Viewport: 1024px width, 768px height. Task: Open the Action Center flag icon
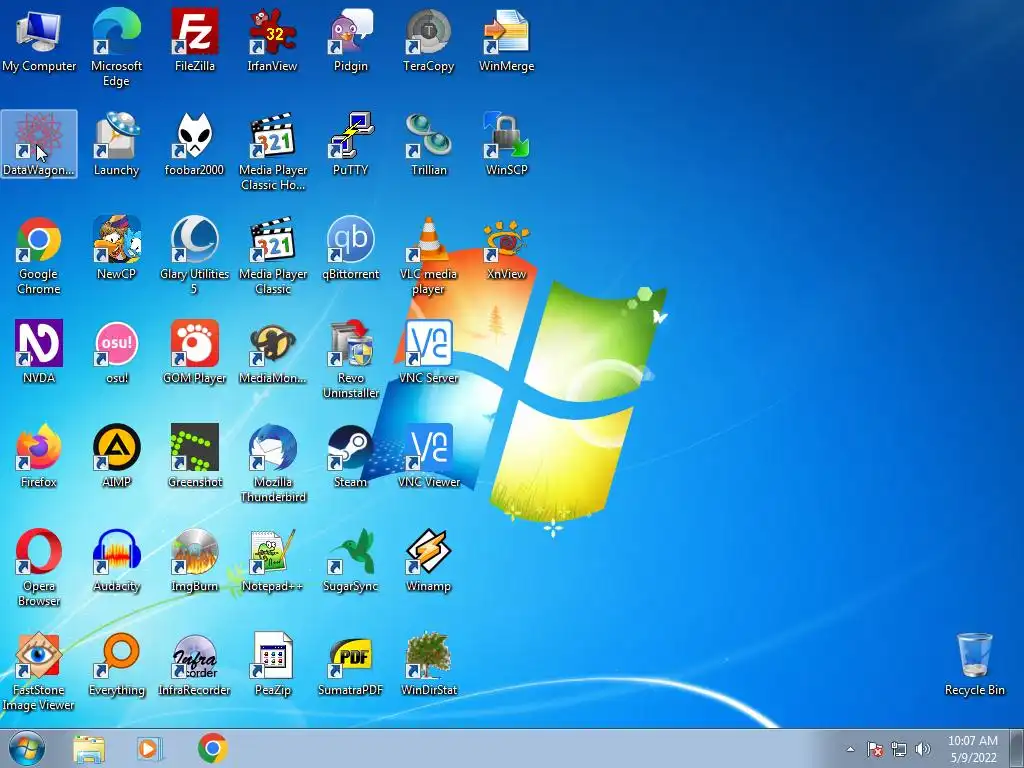[x=875, y=749]
